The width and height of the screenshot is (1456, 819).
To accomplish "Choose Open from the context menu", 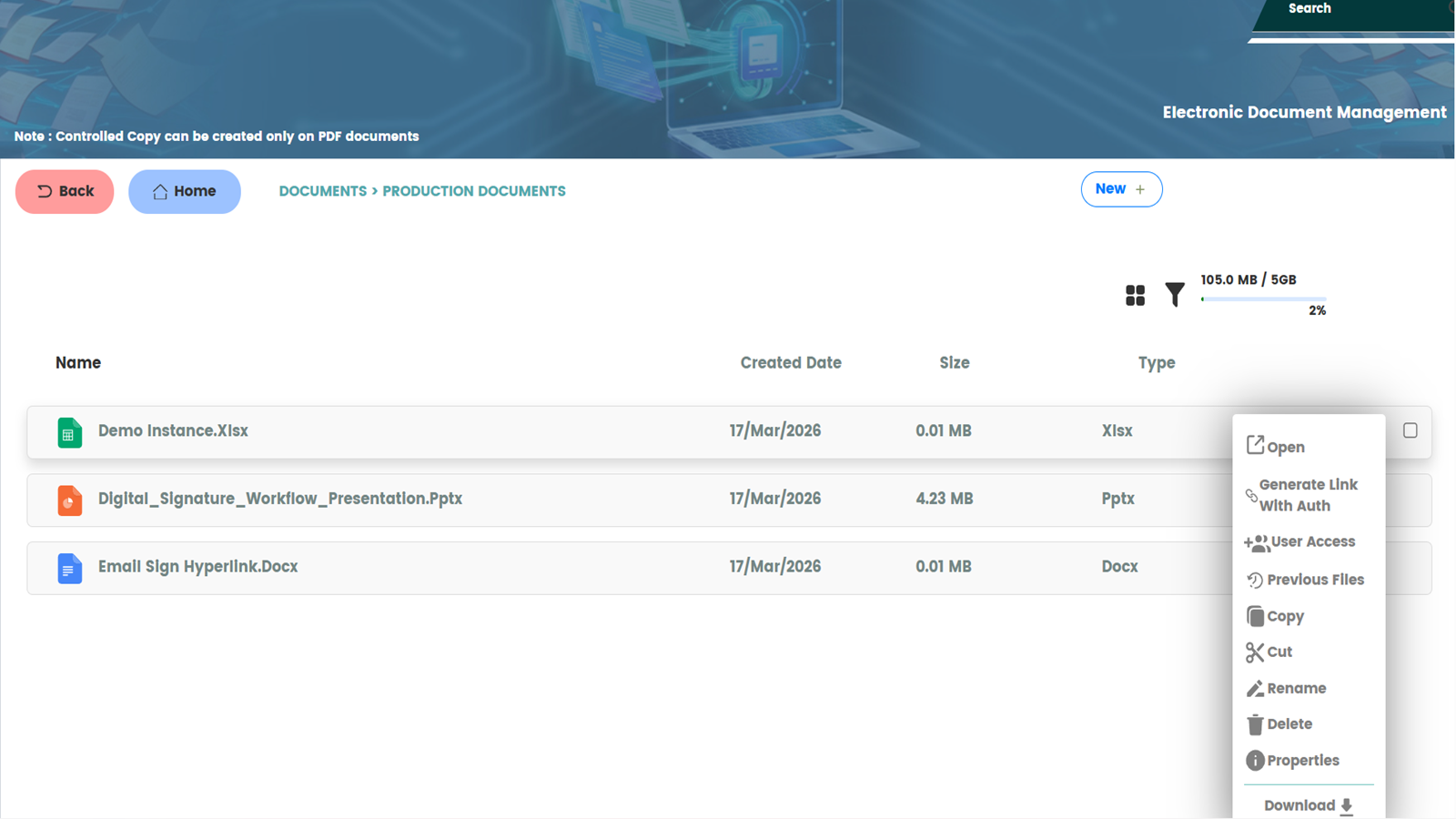I will coord(1285,447).
